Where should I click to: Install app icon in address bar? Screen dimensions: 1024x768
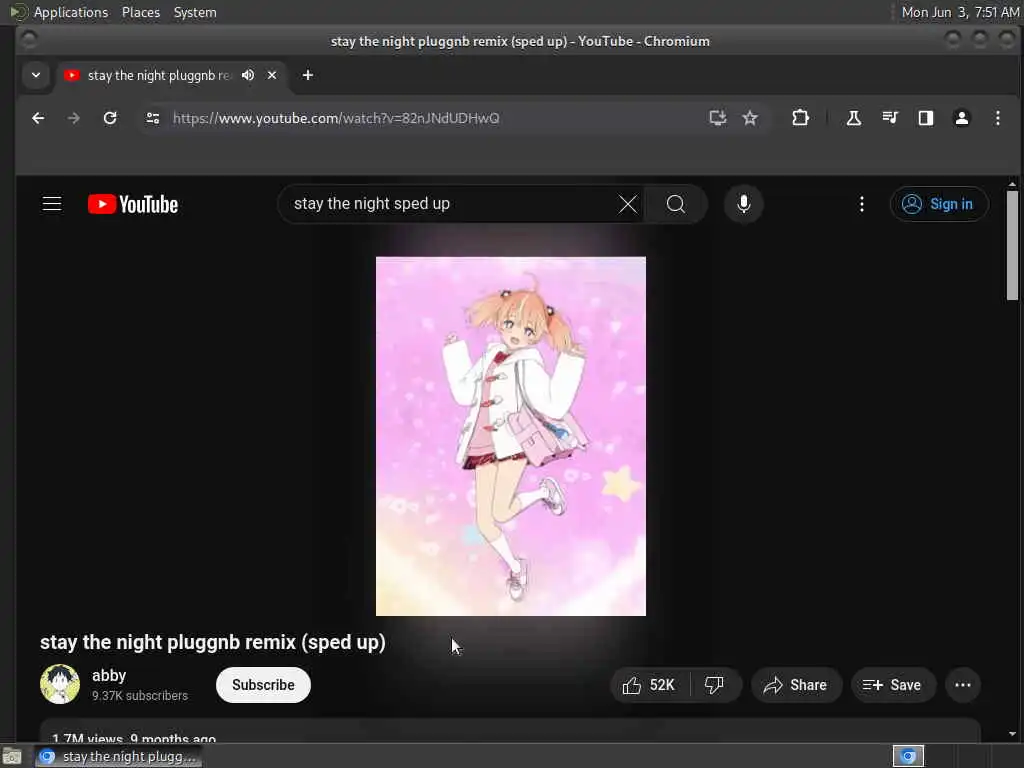(718, 118)
